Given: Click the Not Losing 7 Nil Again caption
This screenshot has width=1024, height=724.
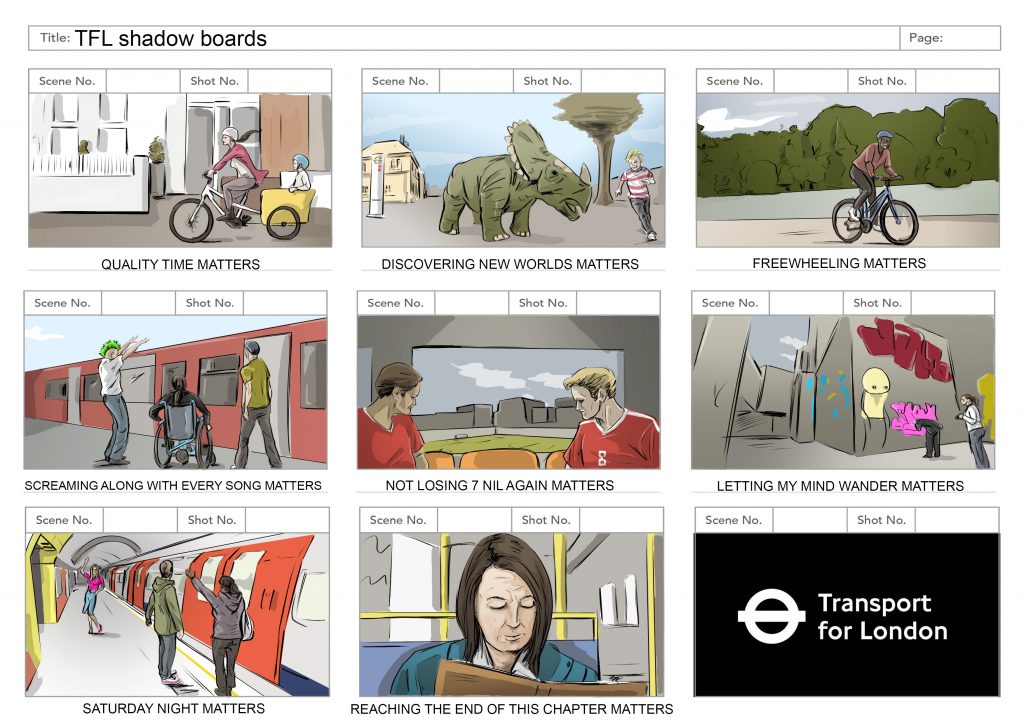Looking at the screenshot, I should pyautogui.click(x=500, y=485).
